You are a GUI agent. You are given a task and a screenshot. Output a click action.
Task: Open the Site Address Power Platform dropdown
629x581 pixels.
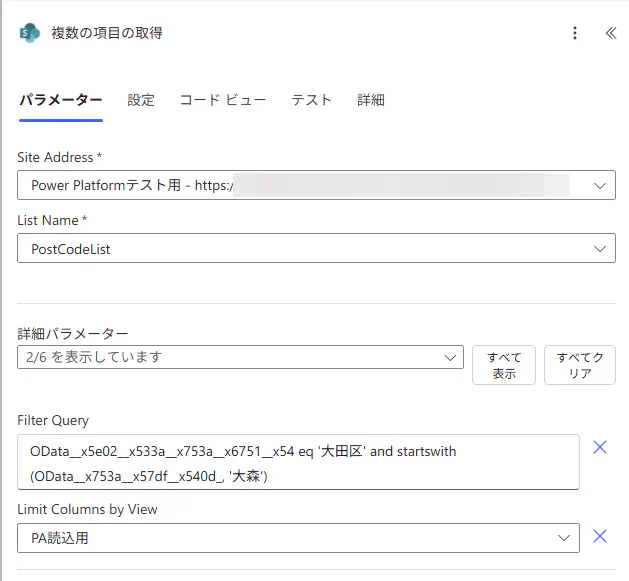tap(300, 185)
